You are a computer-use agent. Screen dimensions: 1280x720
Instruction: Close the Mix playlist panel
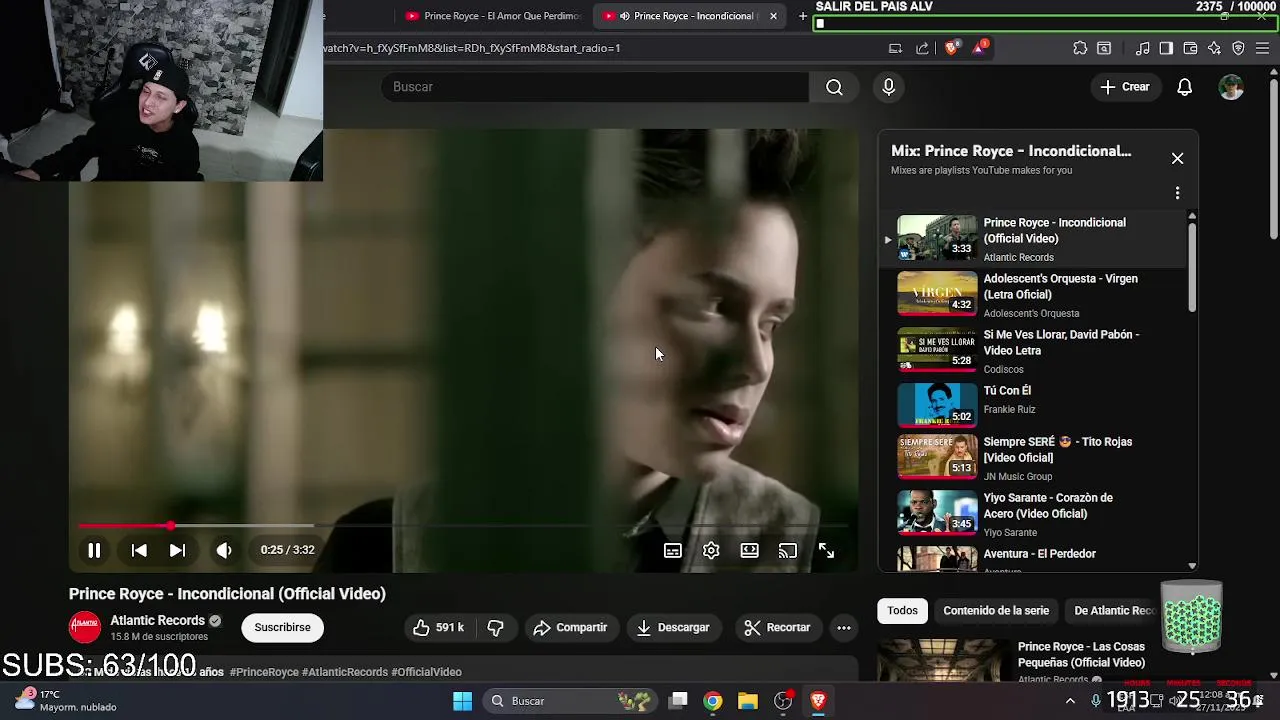pyautogui.click(x=1177, y=158)
